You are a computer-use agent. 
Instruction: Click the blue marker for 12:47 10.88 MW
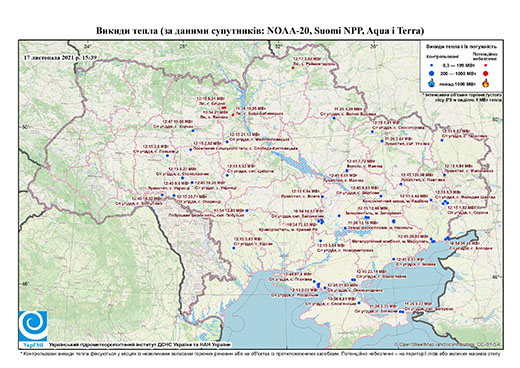click(x=193, y=131)
